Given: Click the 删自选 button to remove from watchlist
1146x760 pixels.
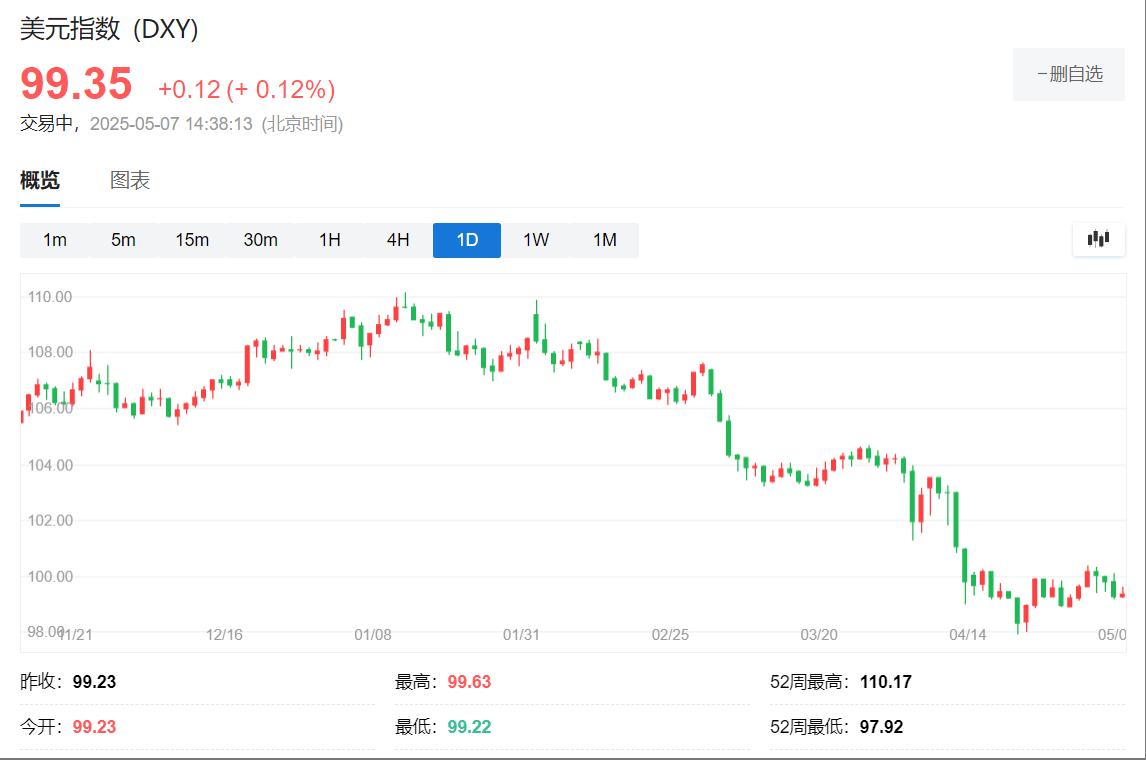Looking at the screenshot, I should 1069,74.
